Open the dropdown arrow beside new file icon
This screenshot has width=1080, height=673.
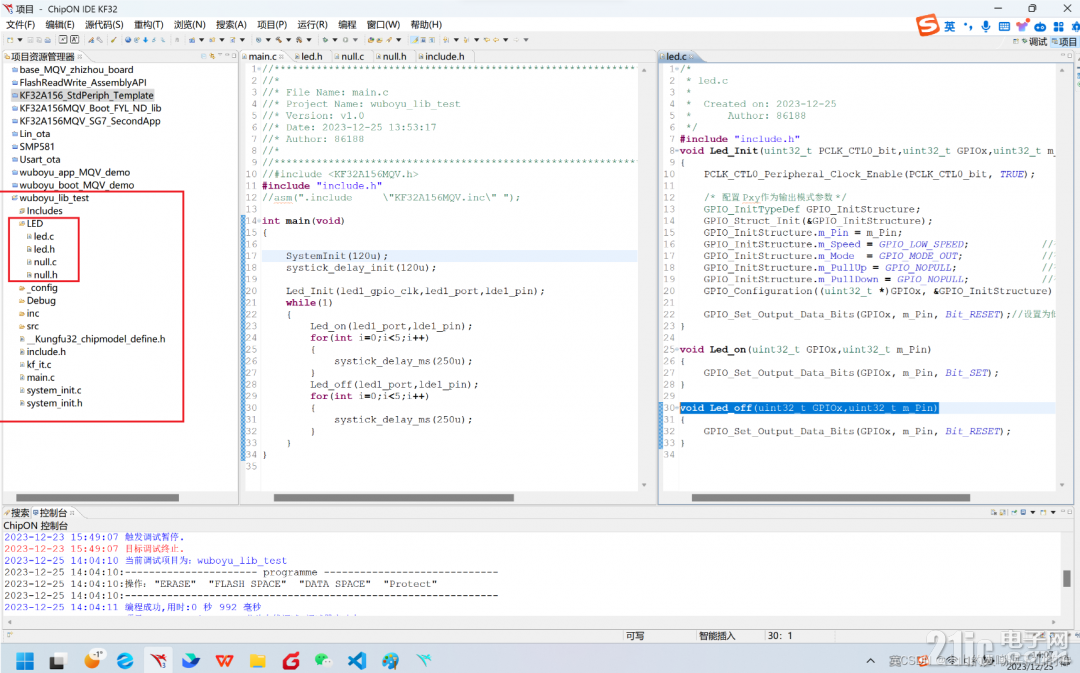tap(20, 40)
